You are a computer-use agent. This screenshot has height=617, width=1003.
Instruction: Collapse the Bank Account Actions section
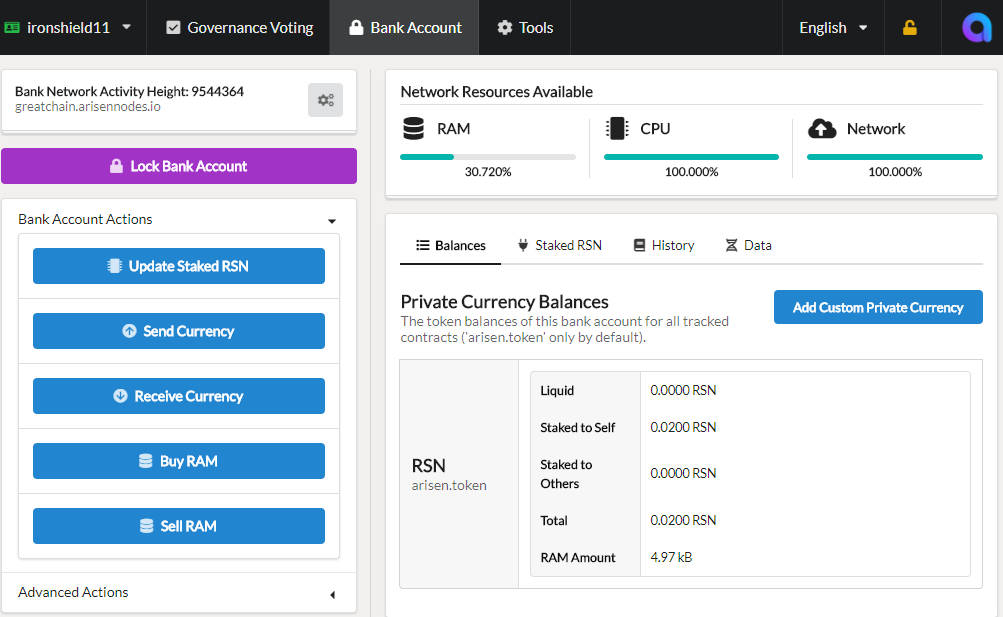pyautogui.click(x=331, y=220)
